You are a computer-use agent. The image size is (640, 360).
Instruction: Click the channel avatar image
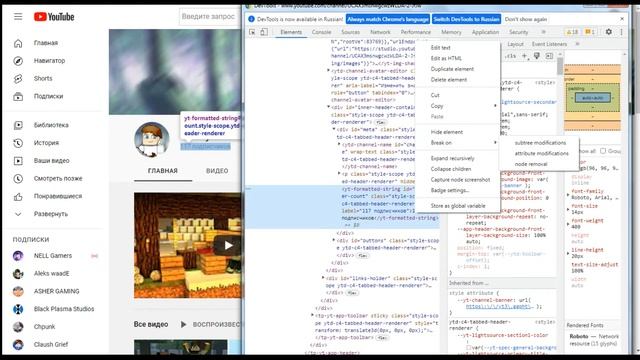pyautogui.click(x=152, y=140)
